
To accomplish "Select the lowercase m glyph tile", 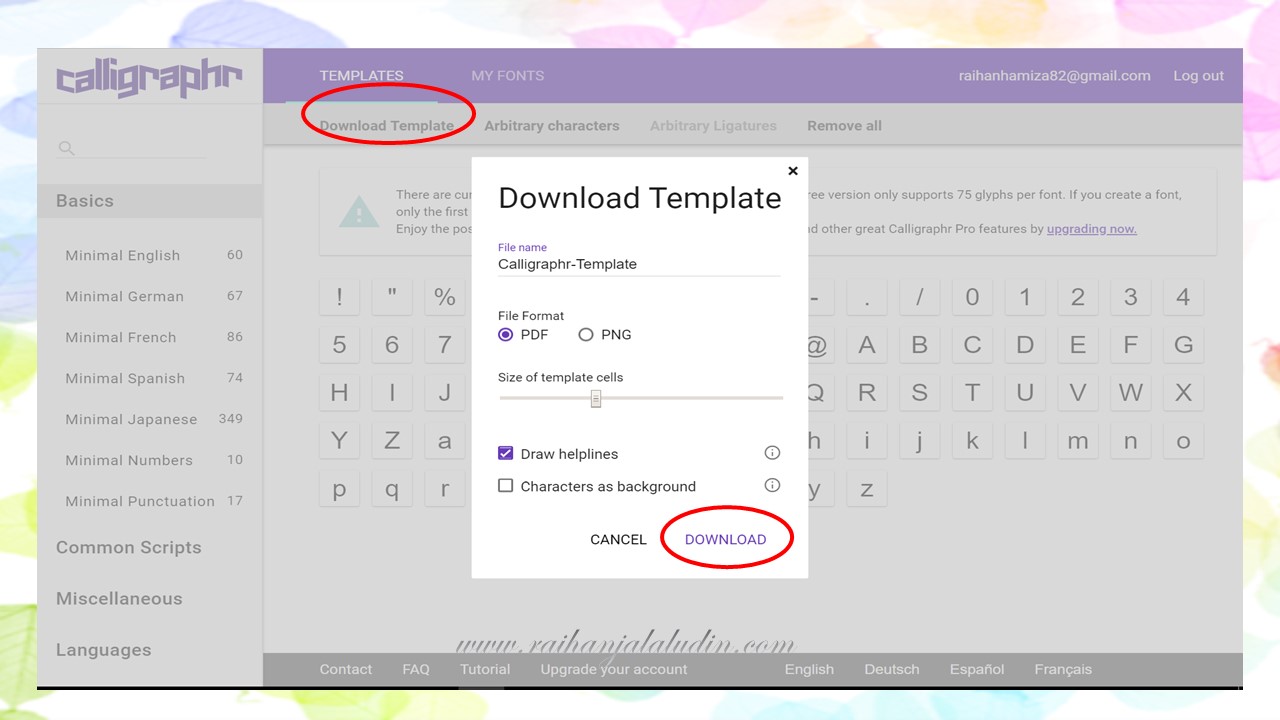I will click(1078, 441).
